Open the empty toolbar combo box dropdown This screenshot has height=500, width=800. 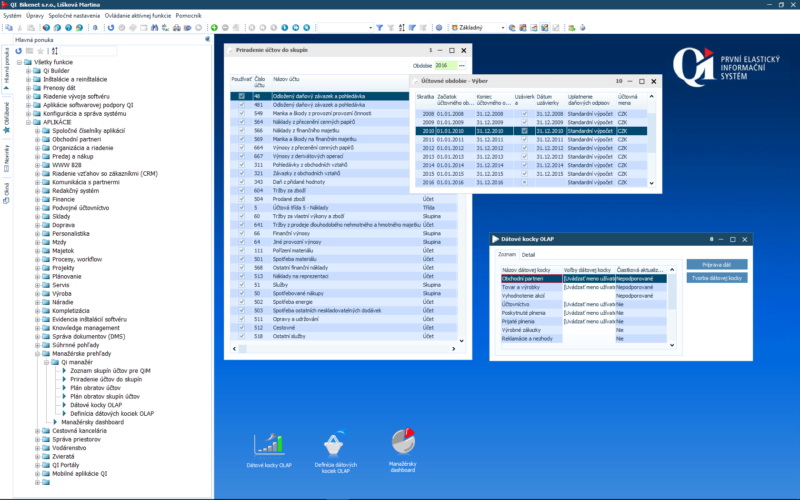pyautogui.click(x=370, y=28)
